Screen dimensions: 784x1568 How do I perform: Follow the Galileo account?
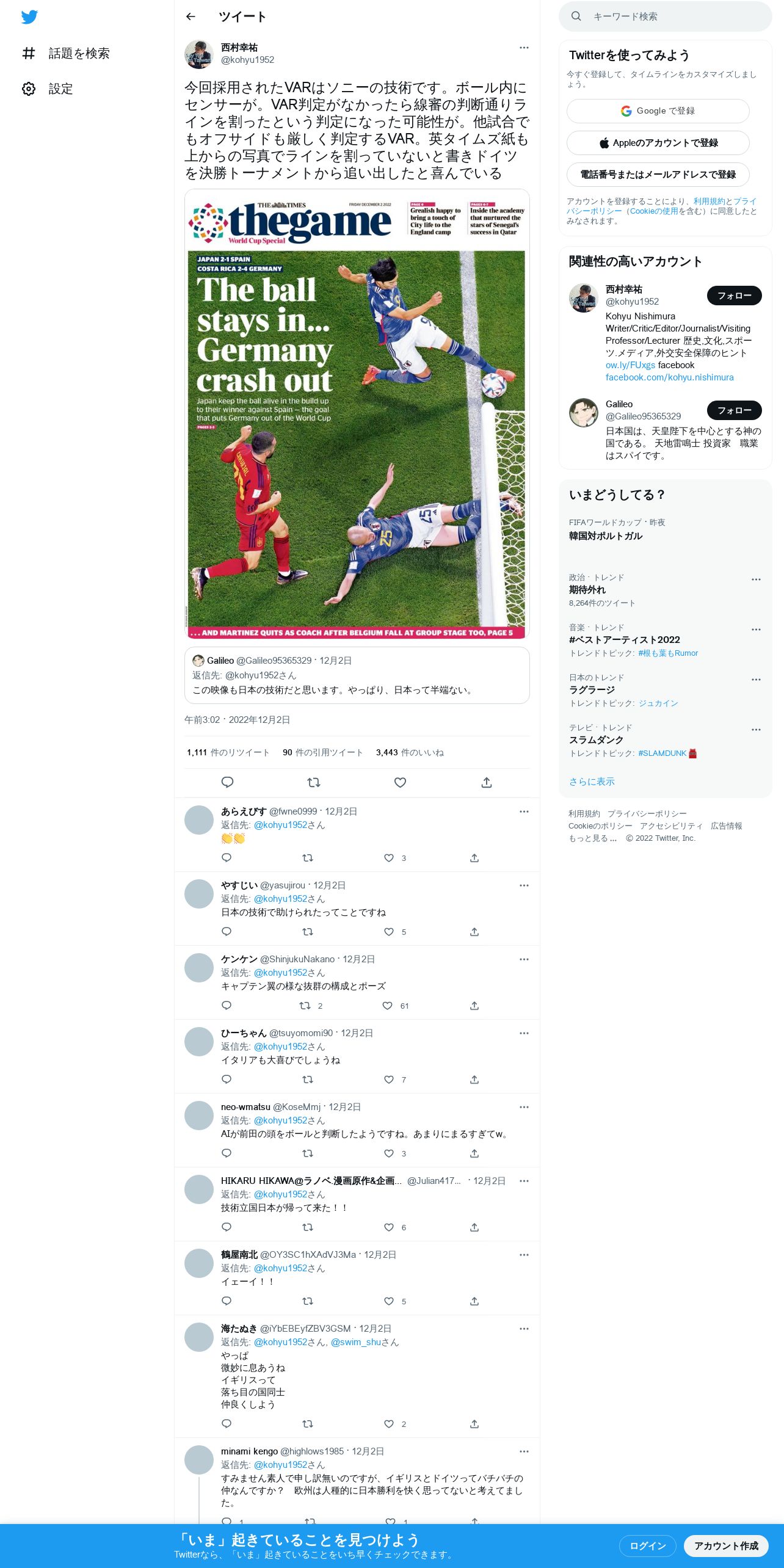tap(734, 410)
